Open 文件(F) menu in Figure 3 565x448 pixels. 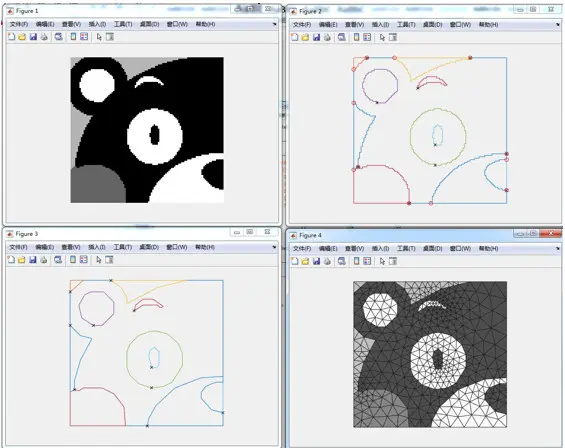(18, 247)
